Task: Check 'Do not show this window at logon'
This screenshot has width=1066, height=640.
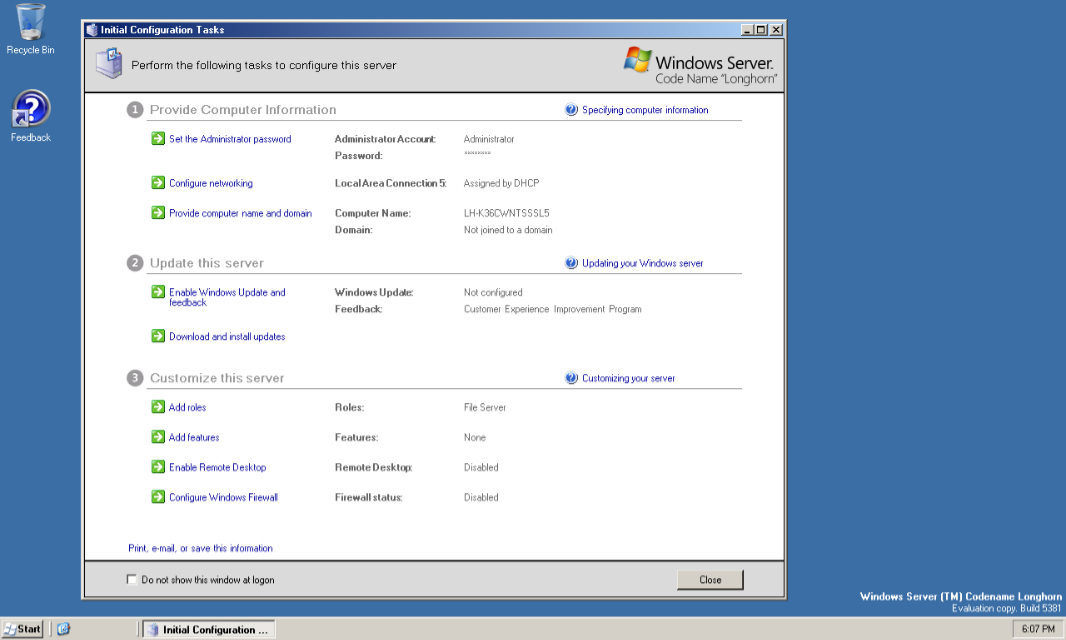Action: point(132,580)
